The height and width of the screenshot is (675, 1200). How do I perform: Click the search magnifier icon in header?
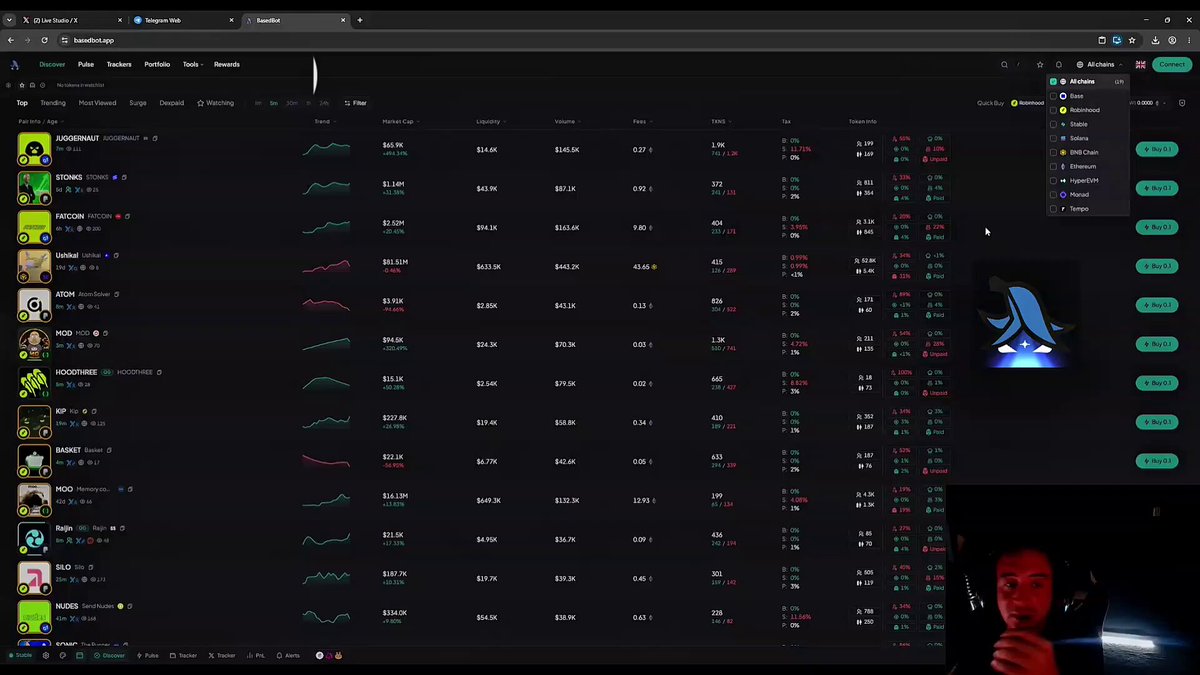click(x=1004, y=64)
